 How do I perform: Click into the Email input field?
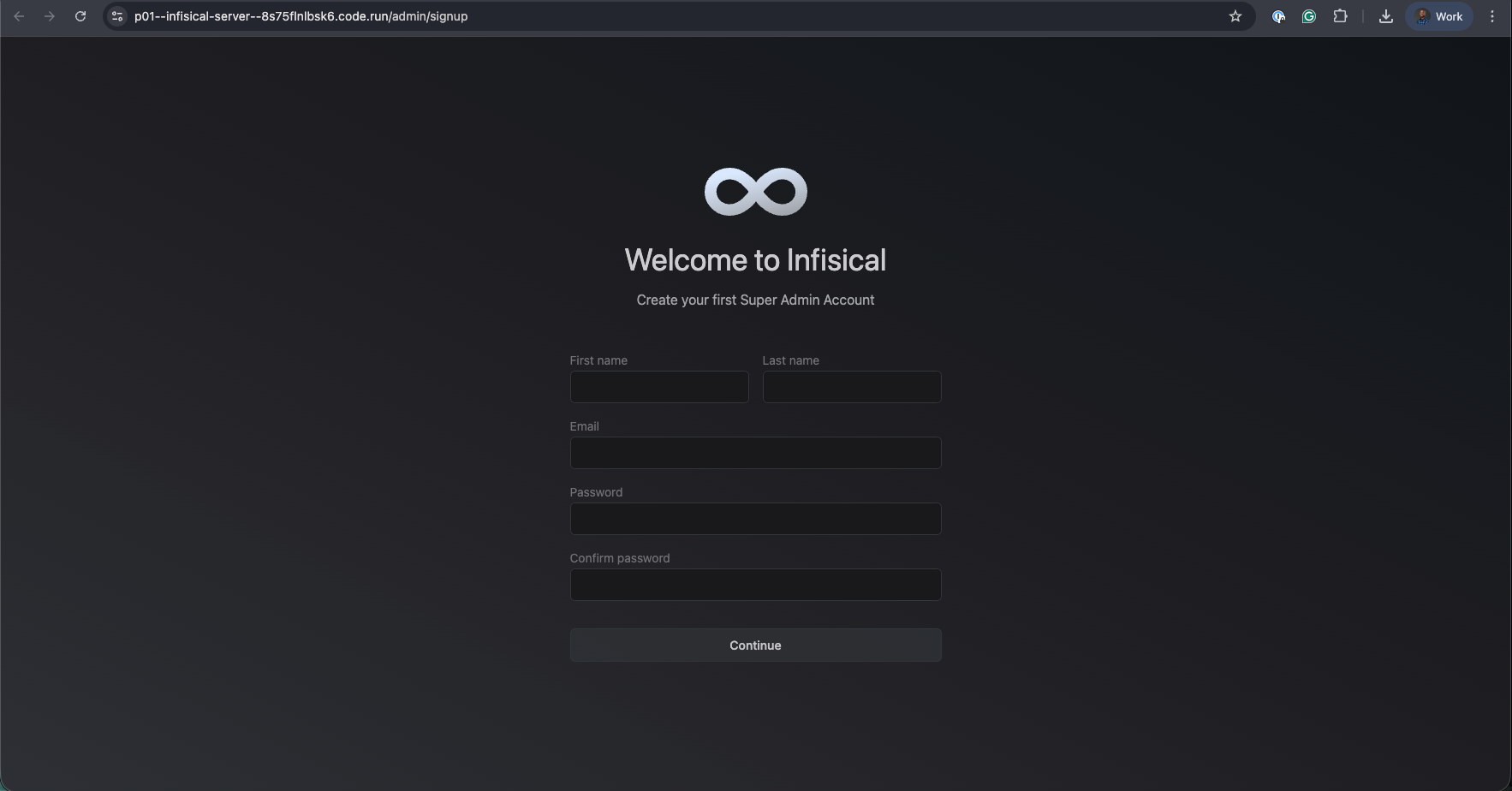pos(755,453)
